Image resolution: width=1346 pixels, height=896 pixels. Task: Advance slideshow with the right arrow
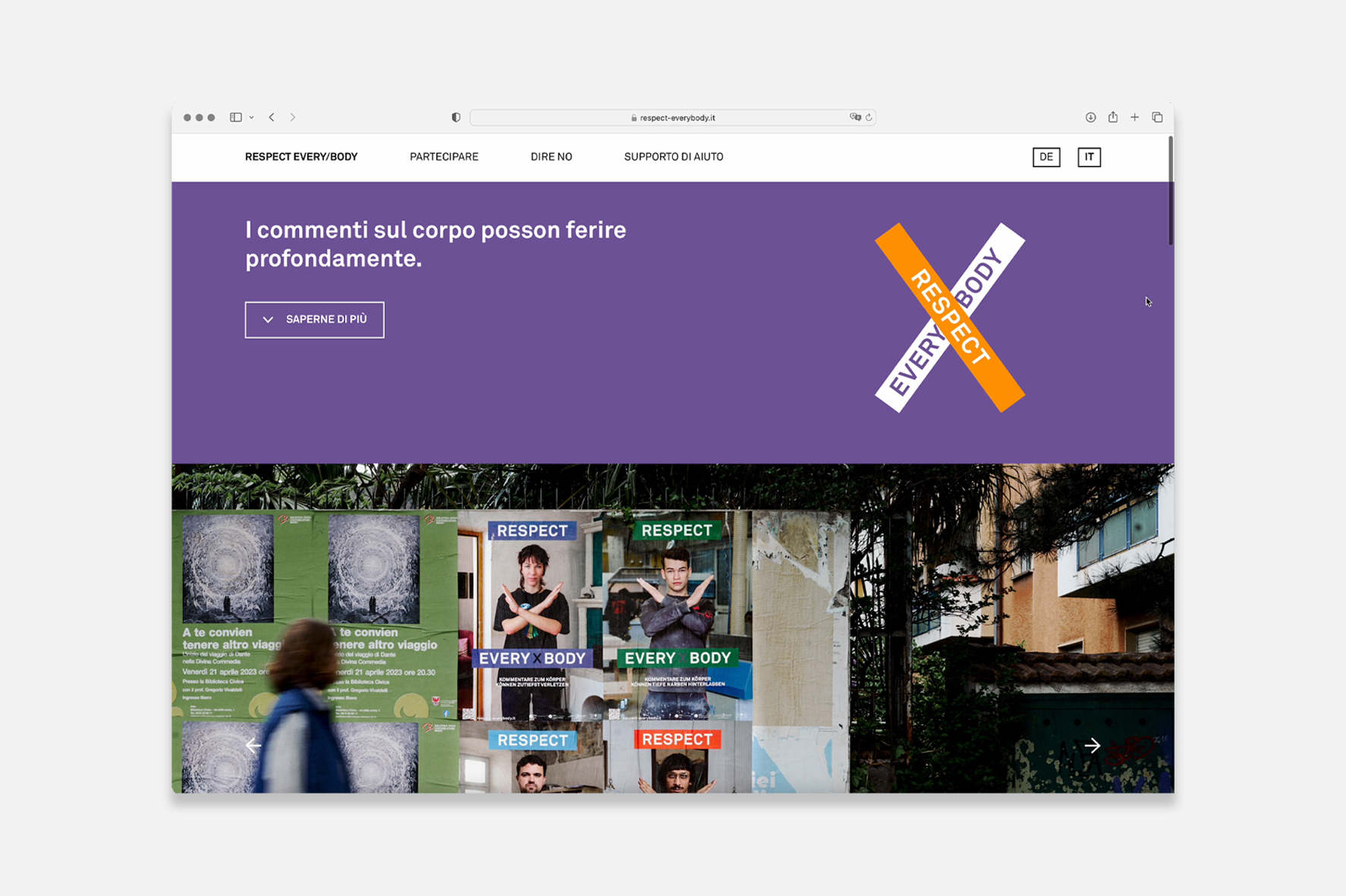(1092, 746)
